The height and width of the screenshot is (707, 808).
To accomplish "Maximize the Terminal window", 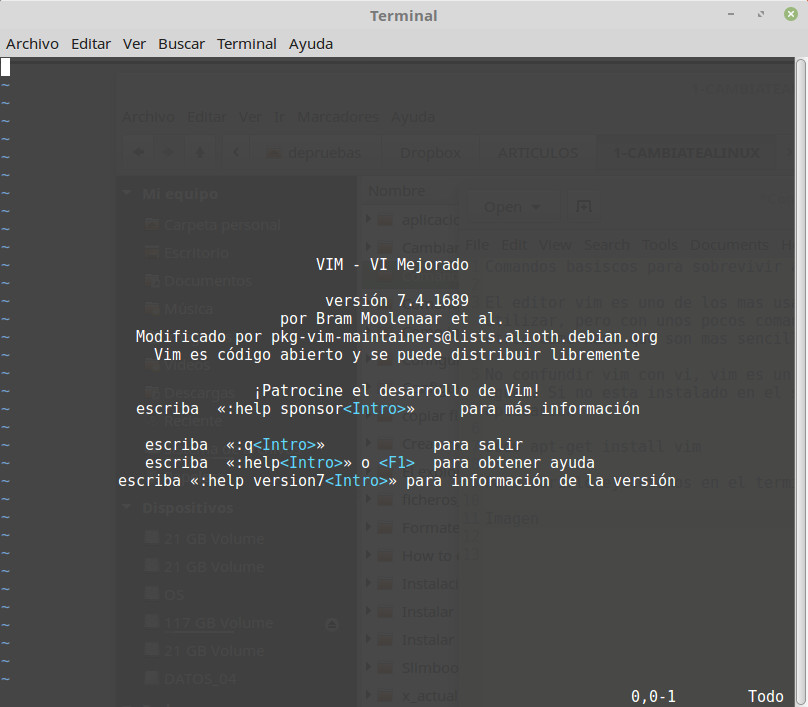I will click(x=761, y=14).
